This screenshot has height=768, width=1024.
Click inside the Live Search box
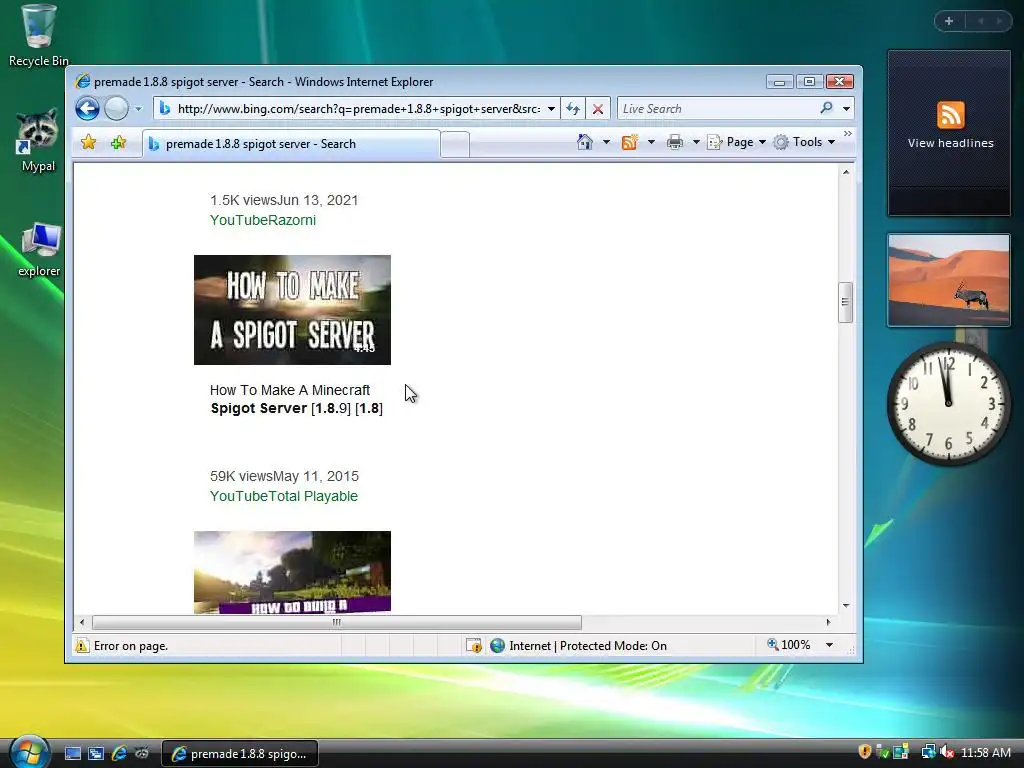pos(717,109)
